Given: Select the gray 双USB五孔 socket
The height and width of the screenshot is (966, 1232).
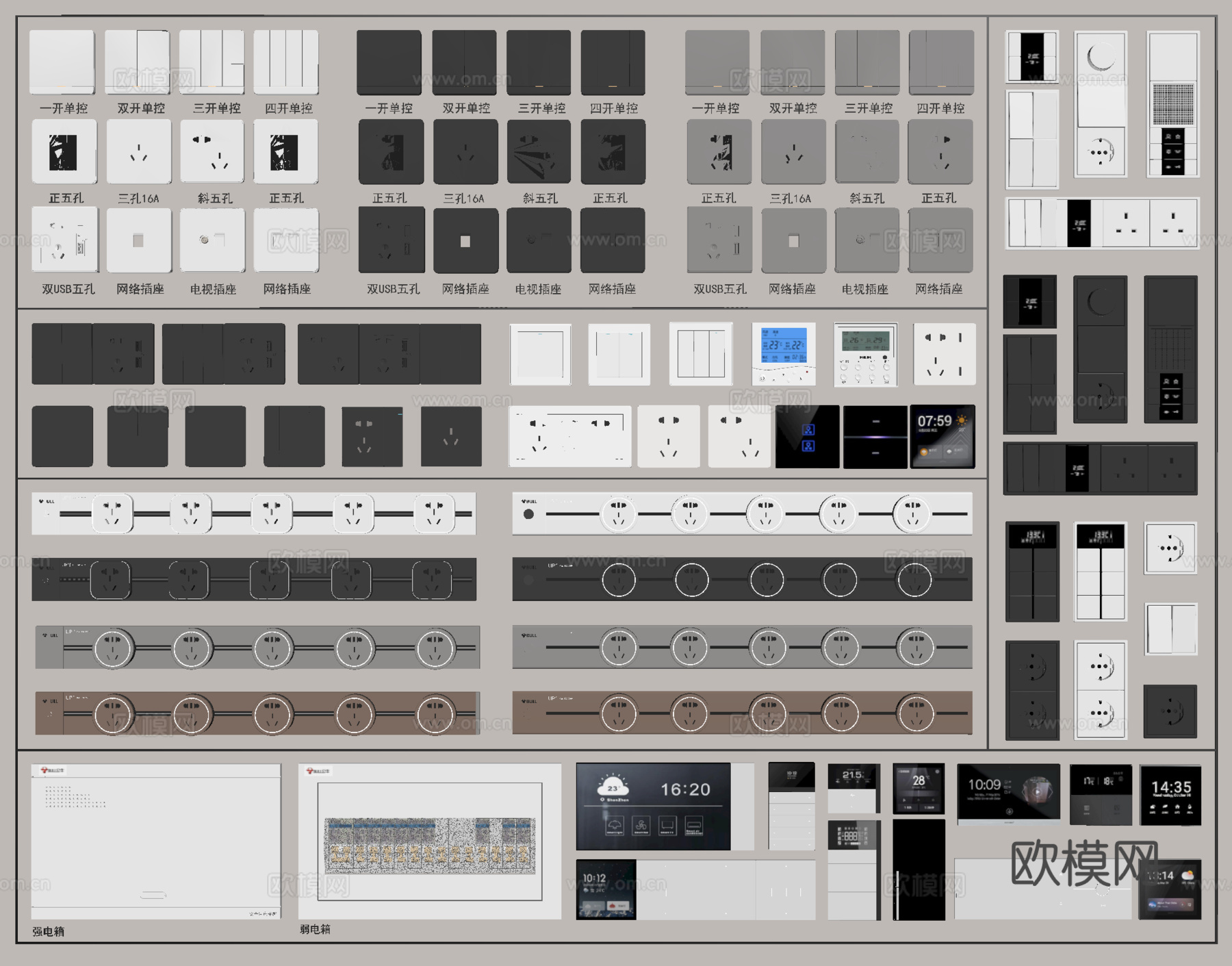Looking at the screenshot, I should click(x=719, y=240).
